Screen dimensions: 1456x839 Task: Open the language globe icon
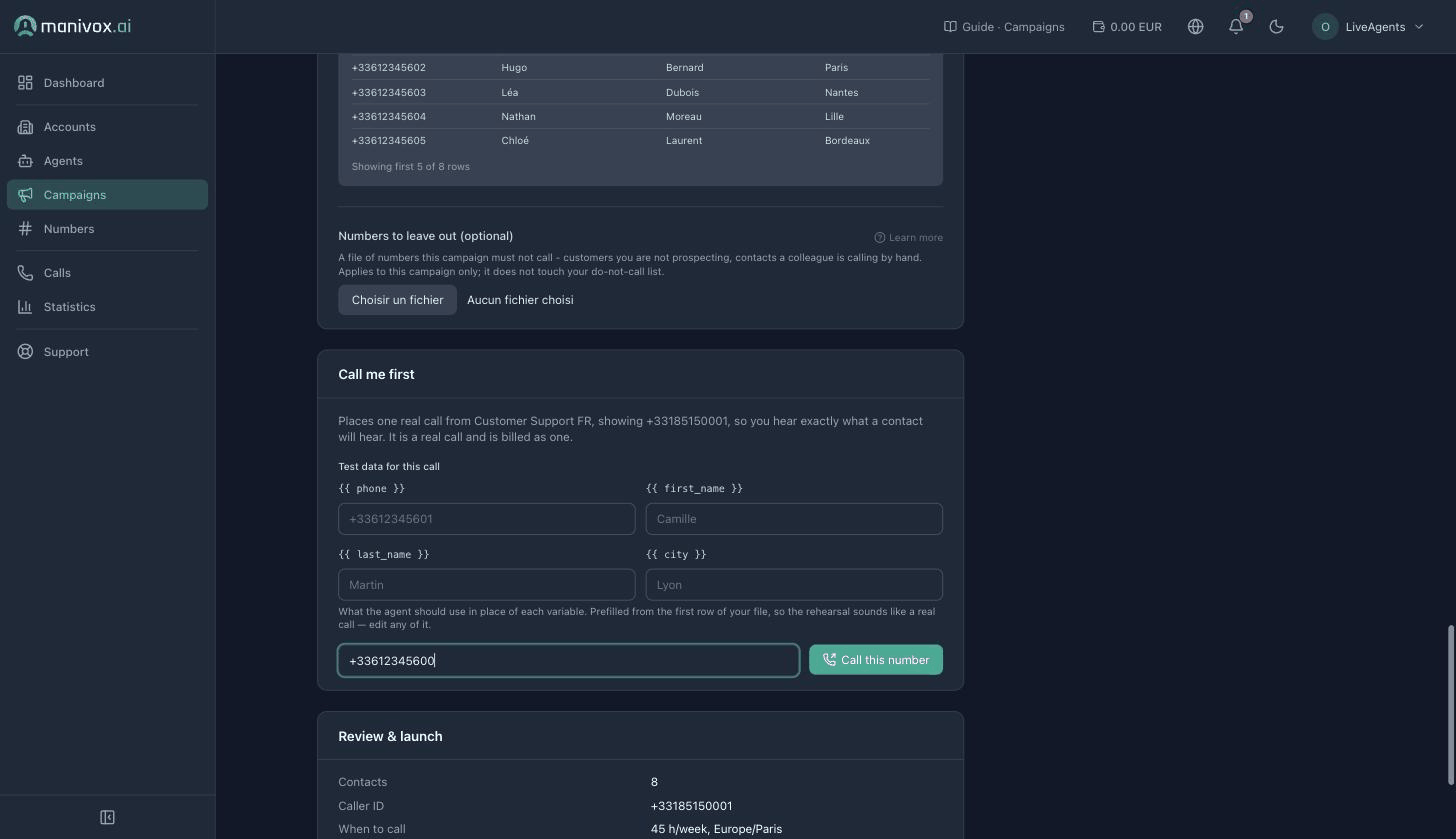tap(1195, 27)
